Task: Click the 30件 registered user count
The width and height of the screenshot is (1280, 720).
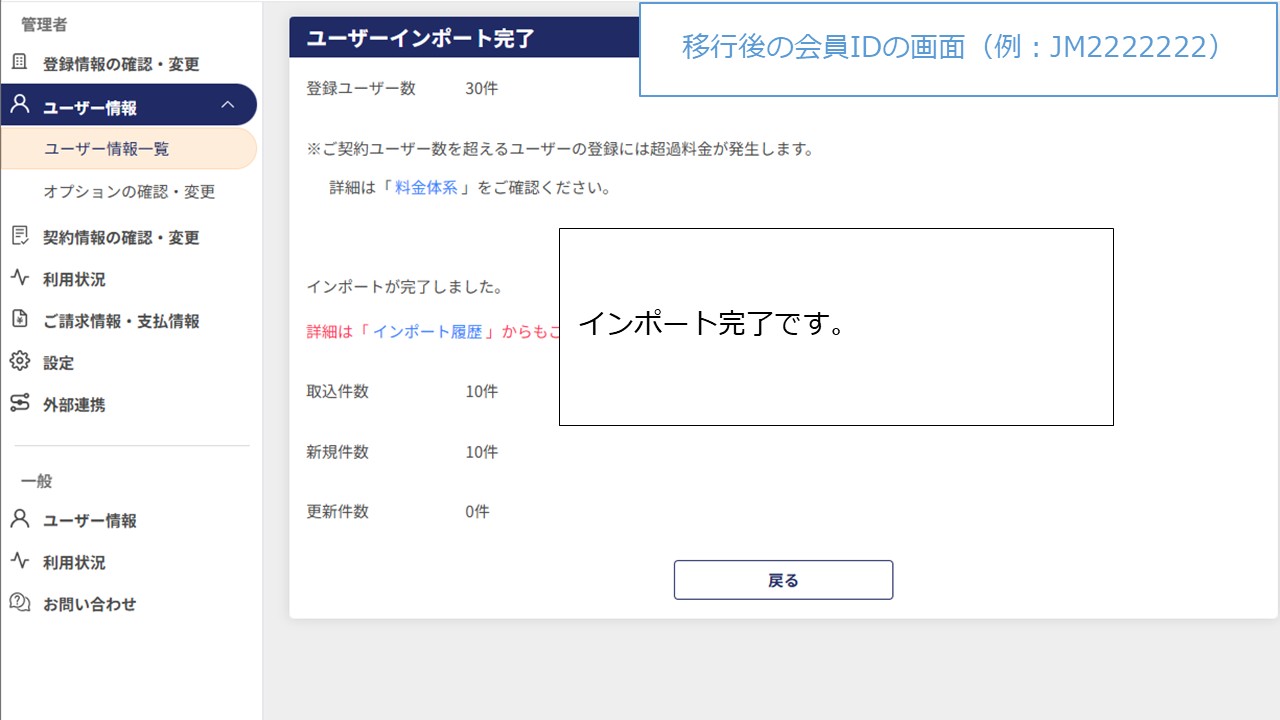Action: pyautogui.click(x=481, y=88)
